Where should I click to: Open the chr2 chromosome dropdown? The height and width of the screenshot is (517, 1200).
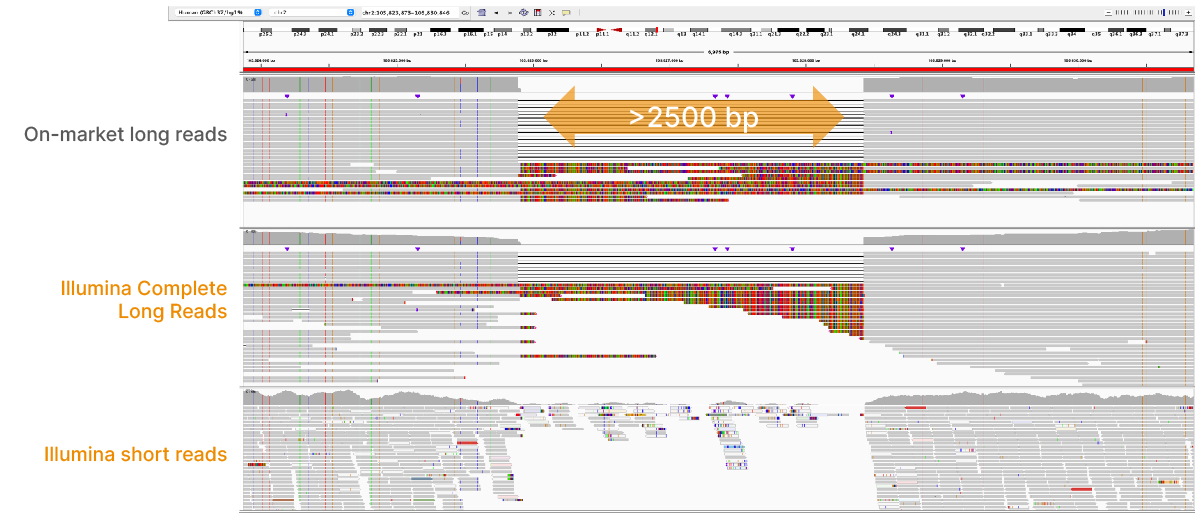(x=350, y=13)
